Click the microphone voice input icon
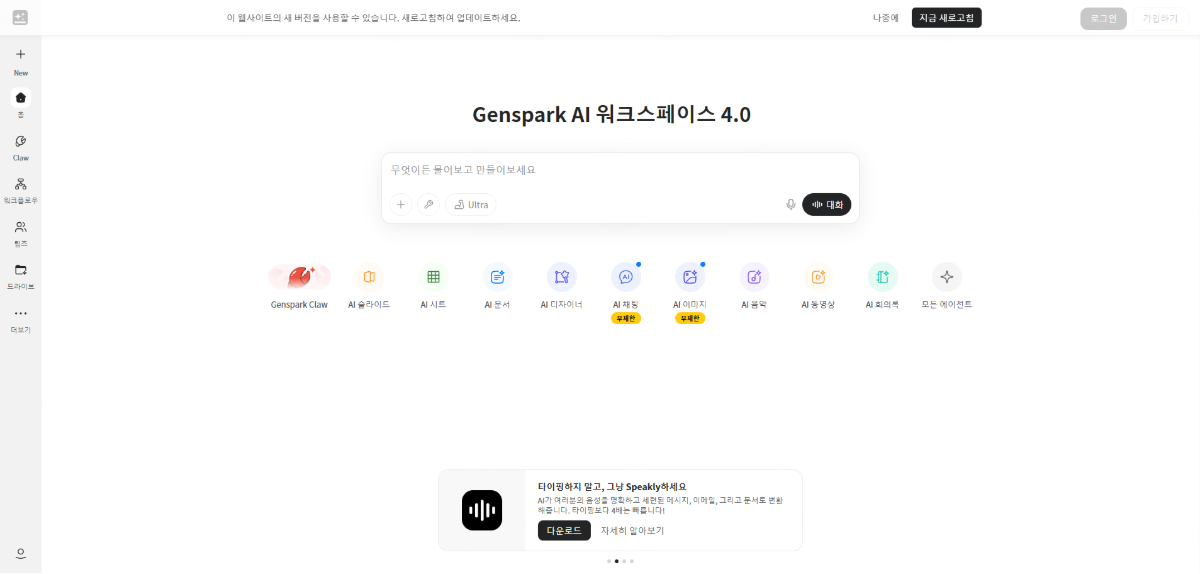The width and height of the screenshot is (1200, 574). [791, 204]
